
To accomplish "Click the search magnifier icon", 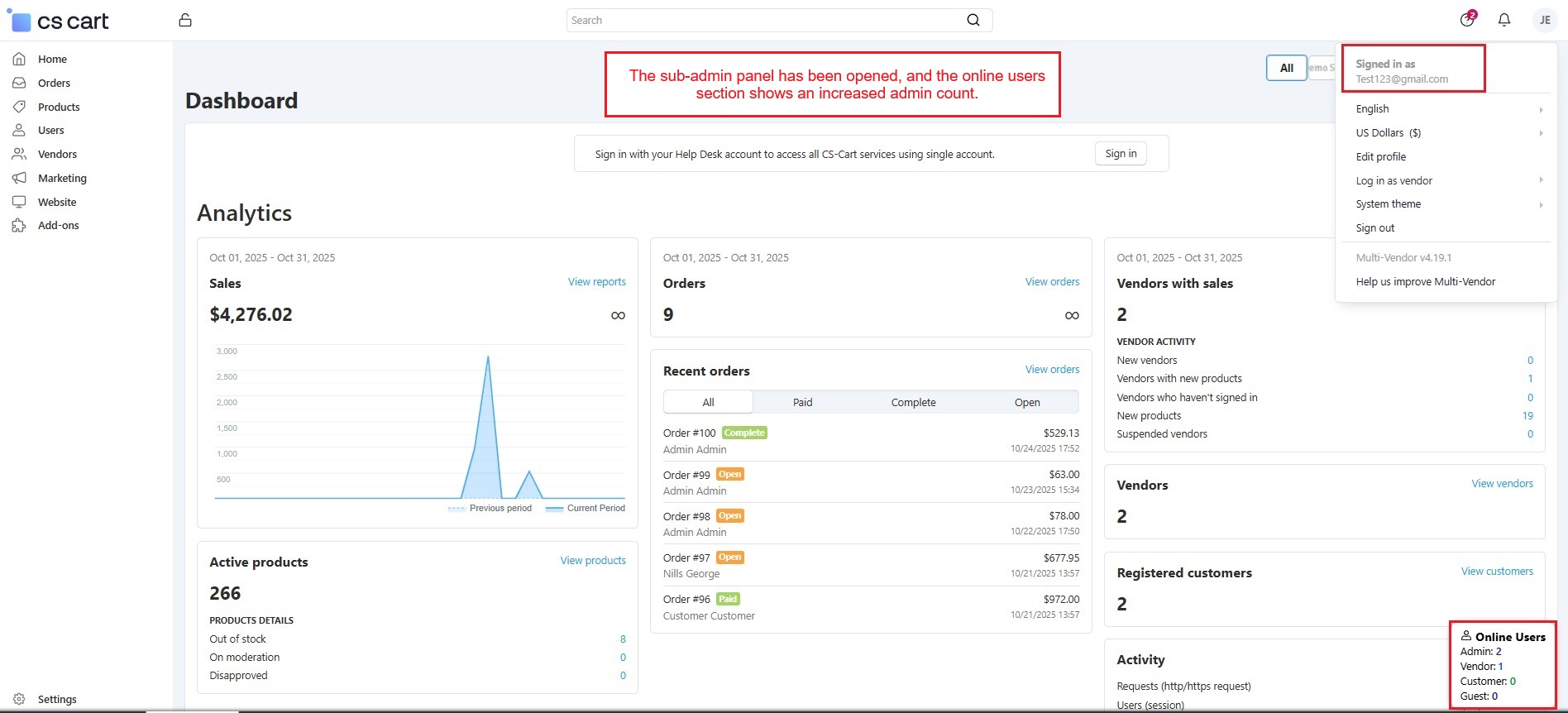I will click(973, 20).
